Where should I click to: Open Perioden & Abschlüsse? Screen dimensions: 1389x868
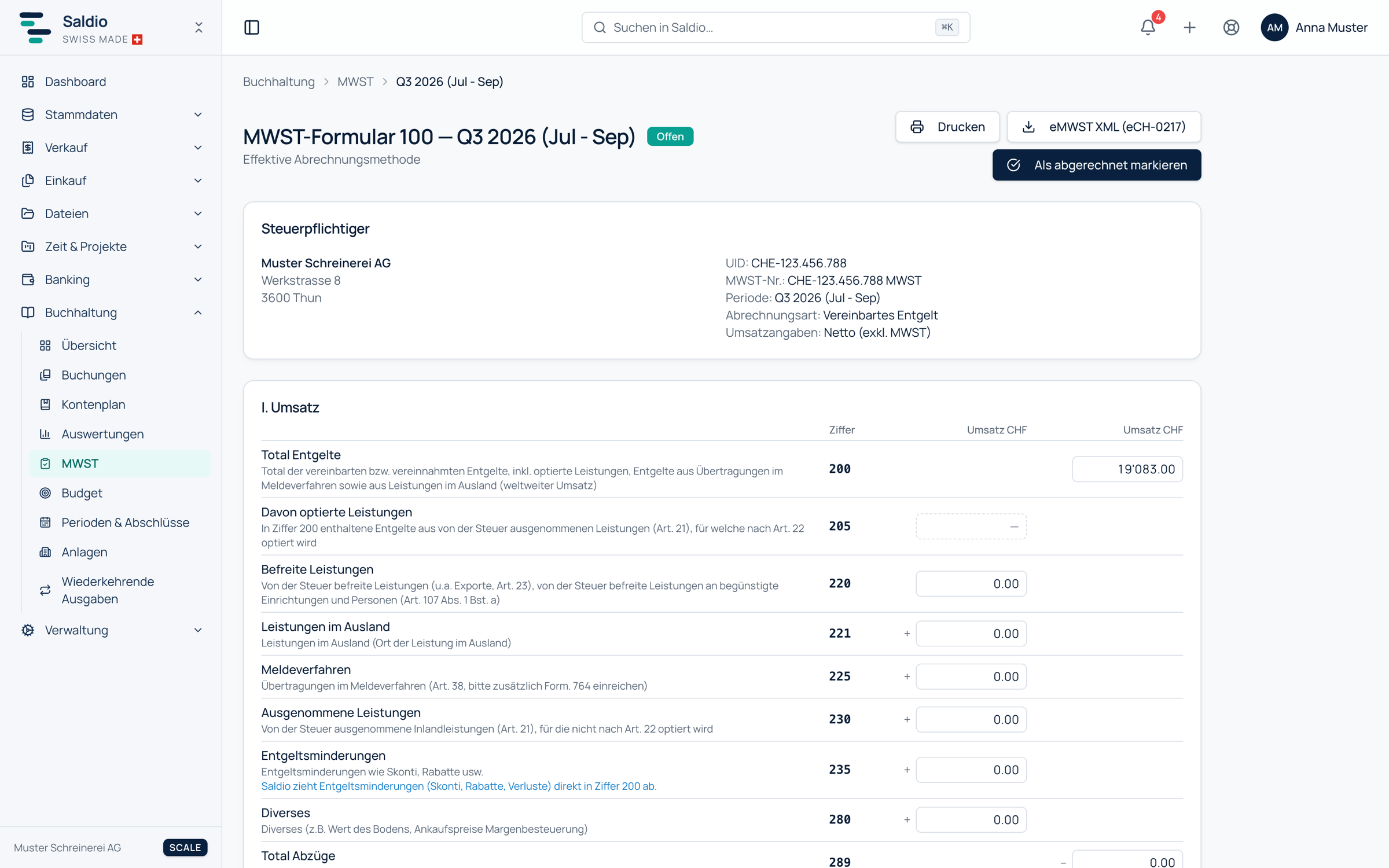click(x=120, y=523)
